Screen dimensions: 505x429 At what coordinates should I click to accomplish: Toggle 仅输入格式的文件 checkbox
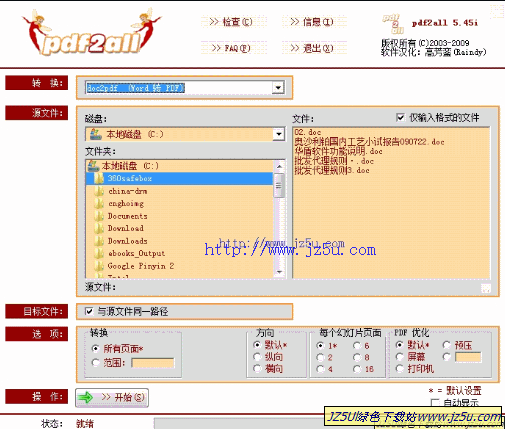400,117
